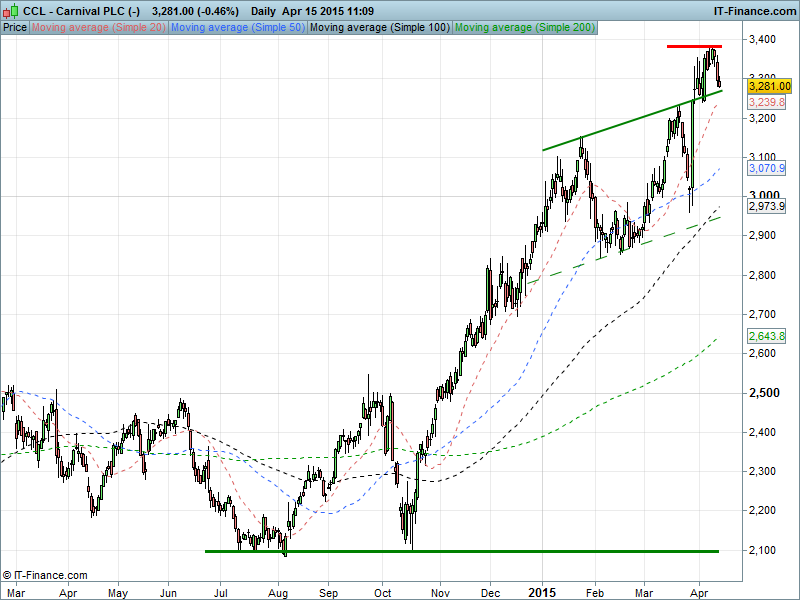
Task: Click the 2015 marker on time axis
Action: (x=542, y=591)
